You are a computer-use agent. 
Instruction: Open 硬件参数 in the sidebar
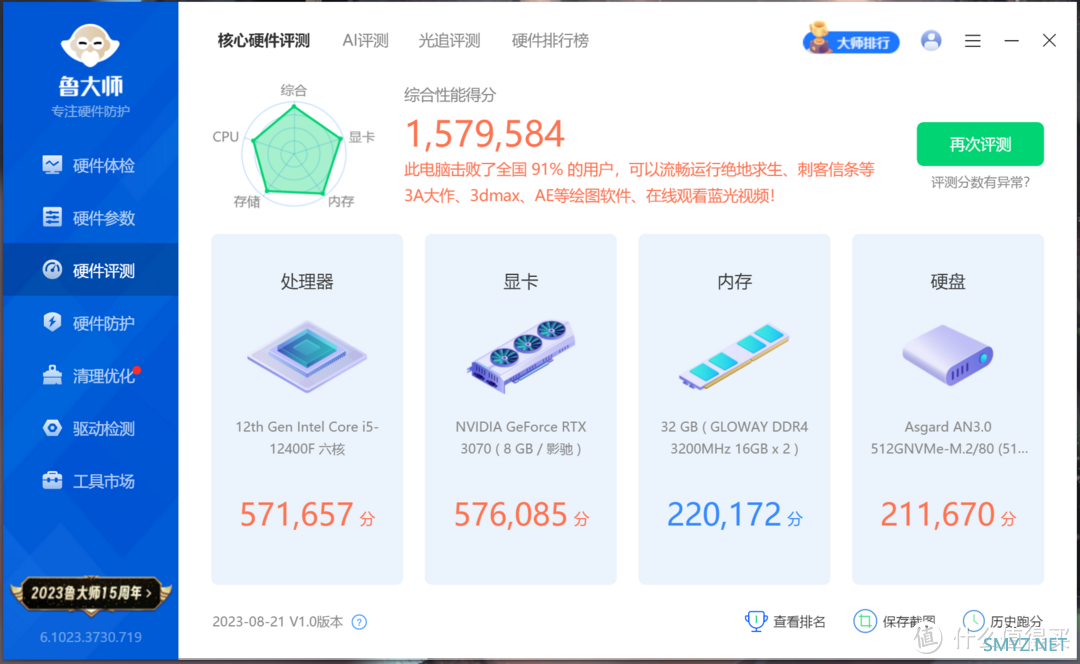coord(90,218)
